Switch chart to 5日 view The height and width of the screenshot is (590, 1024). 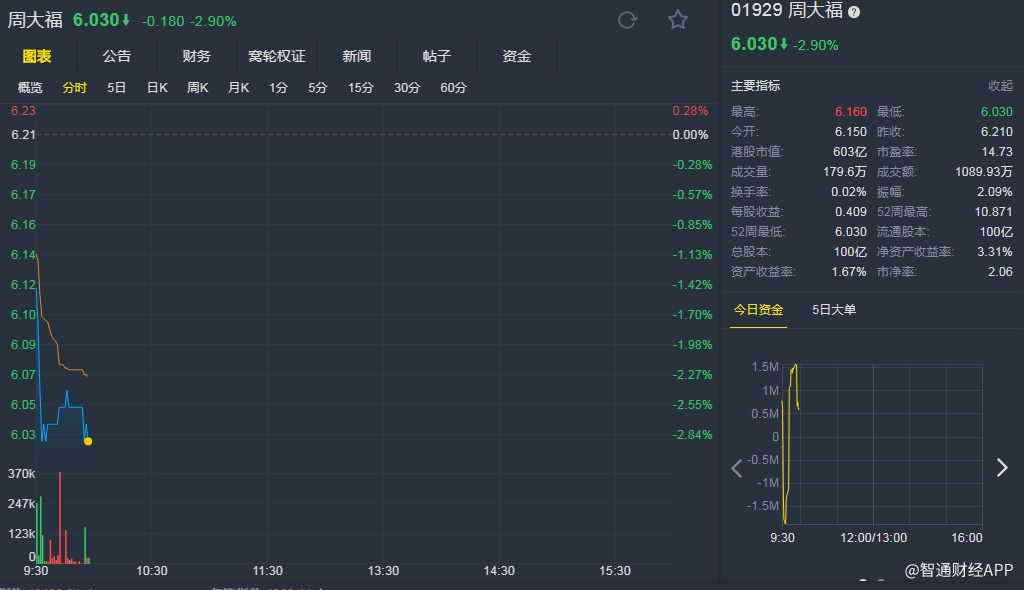pos(117,88)
